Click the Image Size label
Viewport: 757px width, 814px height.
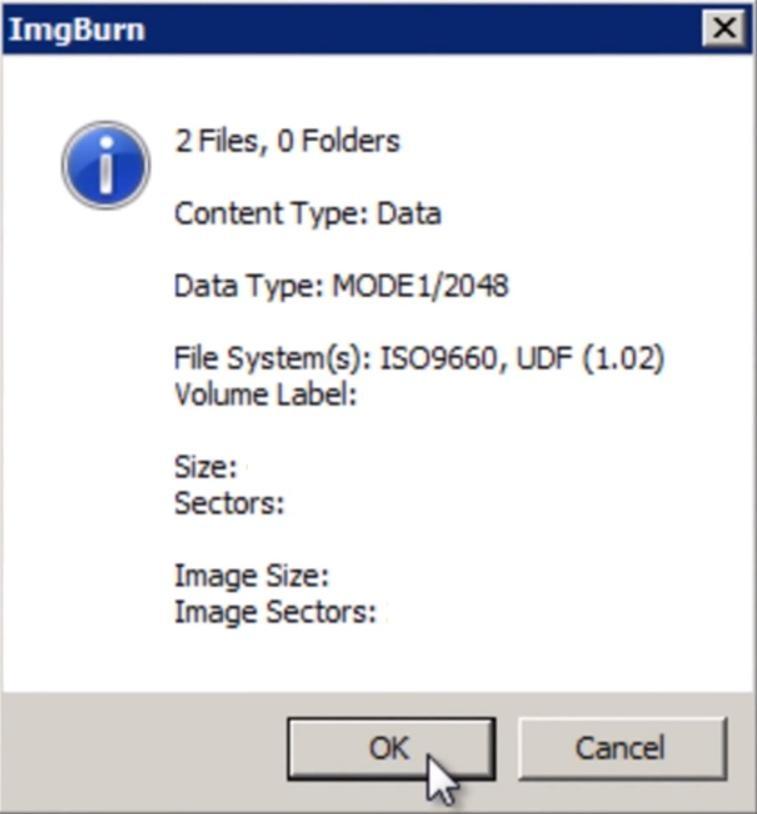point(252,576)
